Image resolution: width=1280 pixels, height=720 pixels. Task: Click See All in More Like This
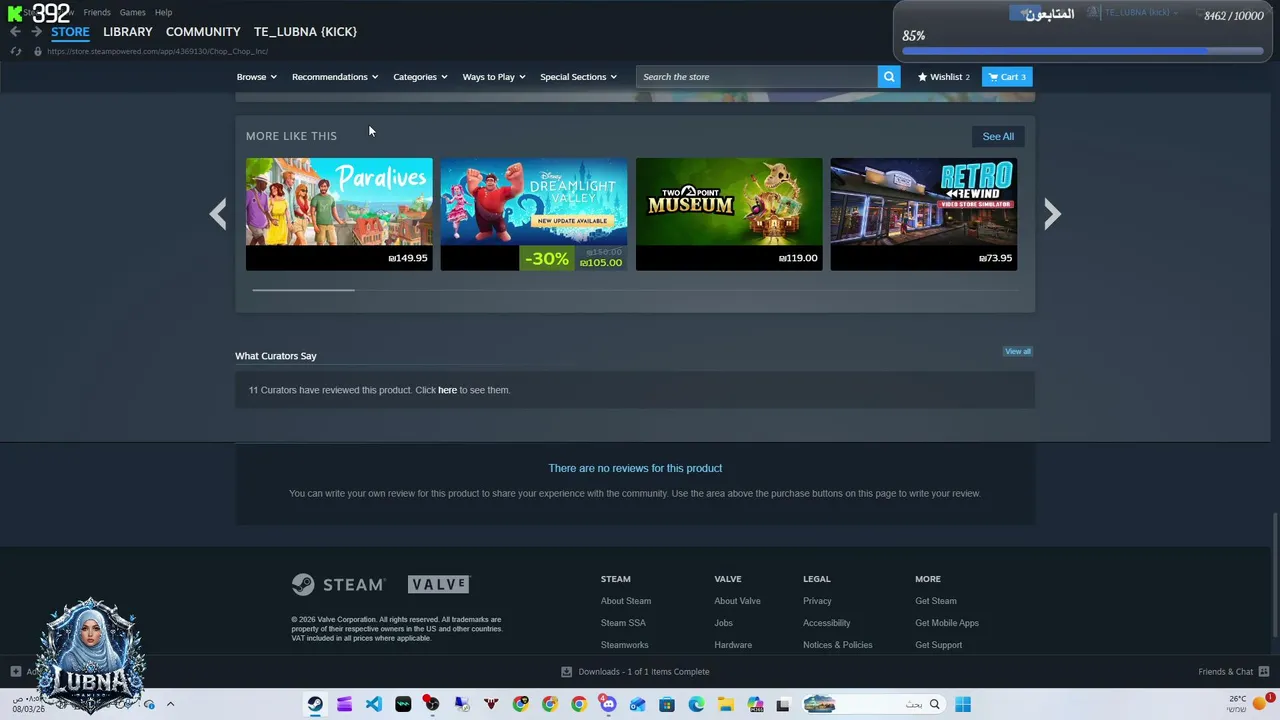[x=998, y=137]
